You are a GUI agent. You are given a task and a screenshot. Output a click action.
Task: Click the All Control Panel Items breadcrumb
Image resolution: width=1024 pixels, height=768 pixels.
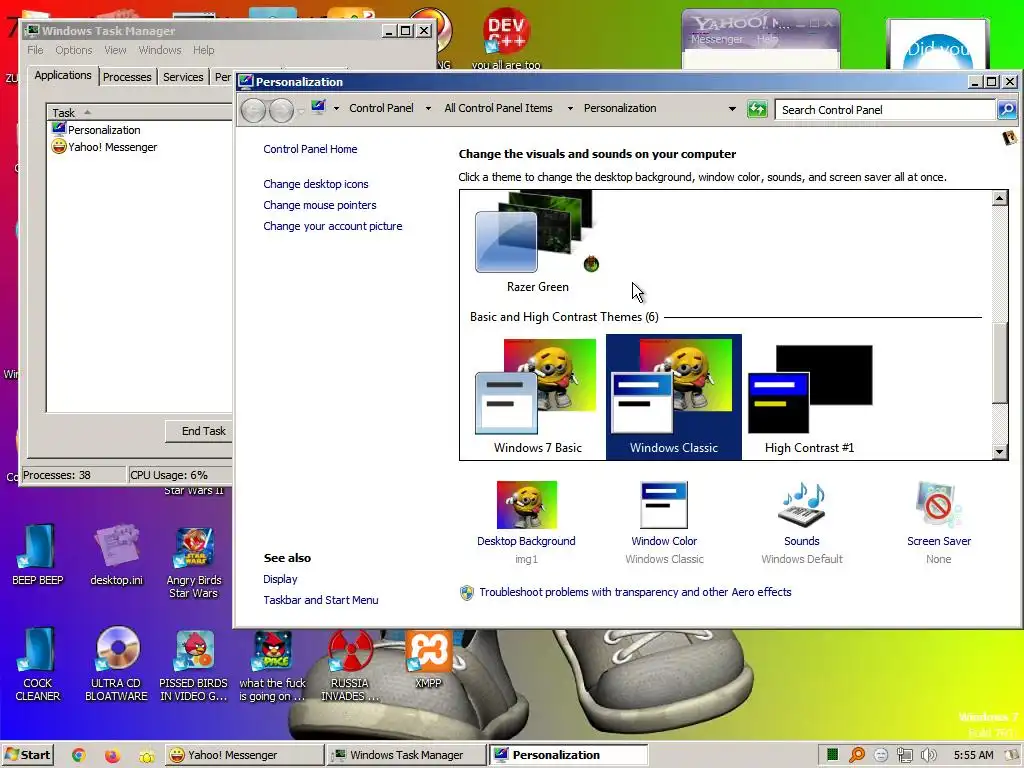click(x=498, y=108)
